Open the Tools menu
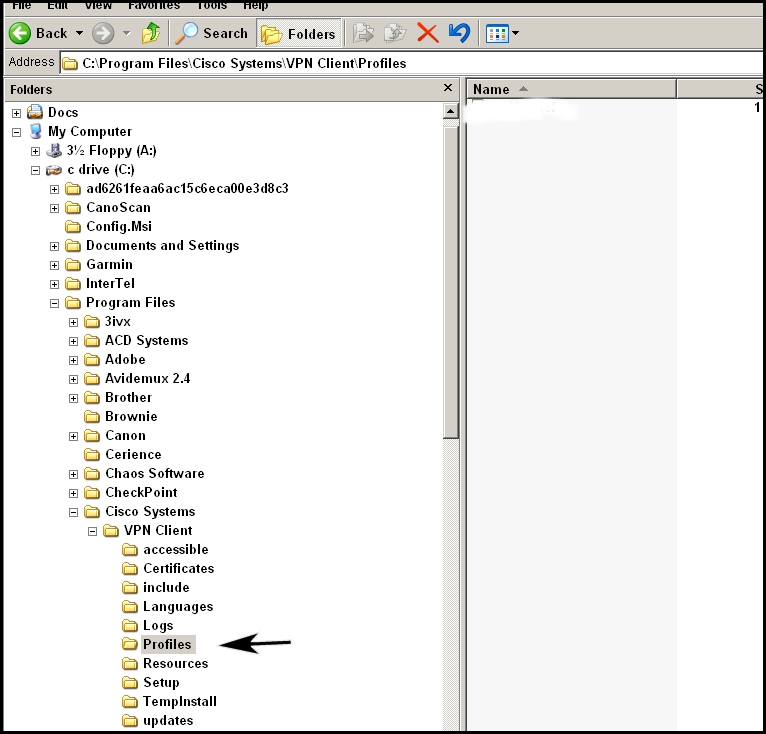 pos(212,5)
